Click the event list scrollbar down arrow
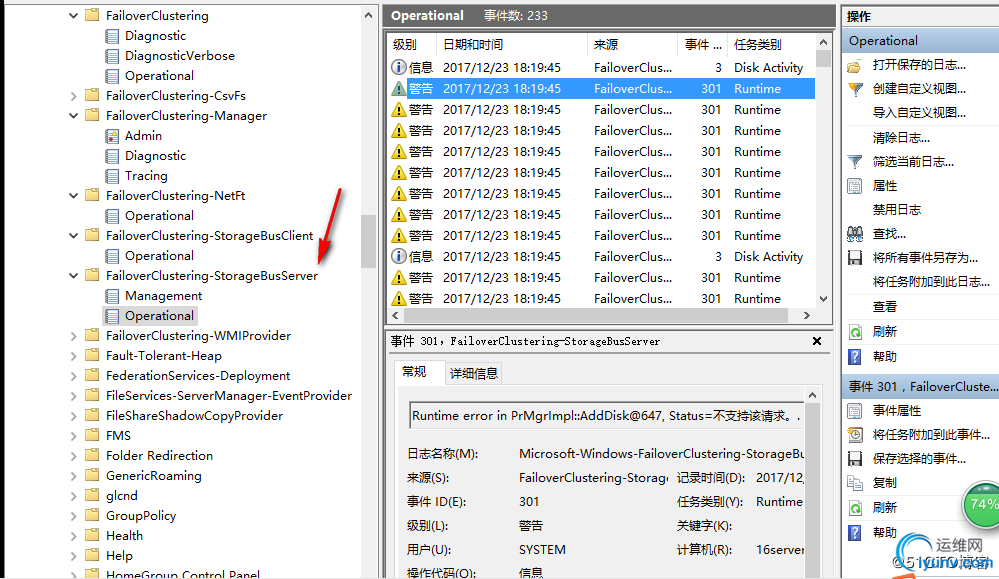This screenshot has height=579, width=999. [x=823, y=299]
